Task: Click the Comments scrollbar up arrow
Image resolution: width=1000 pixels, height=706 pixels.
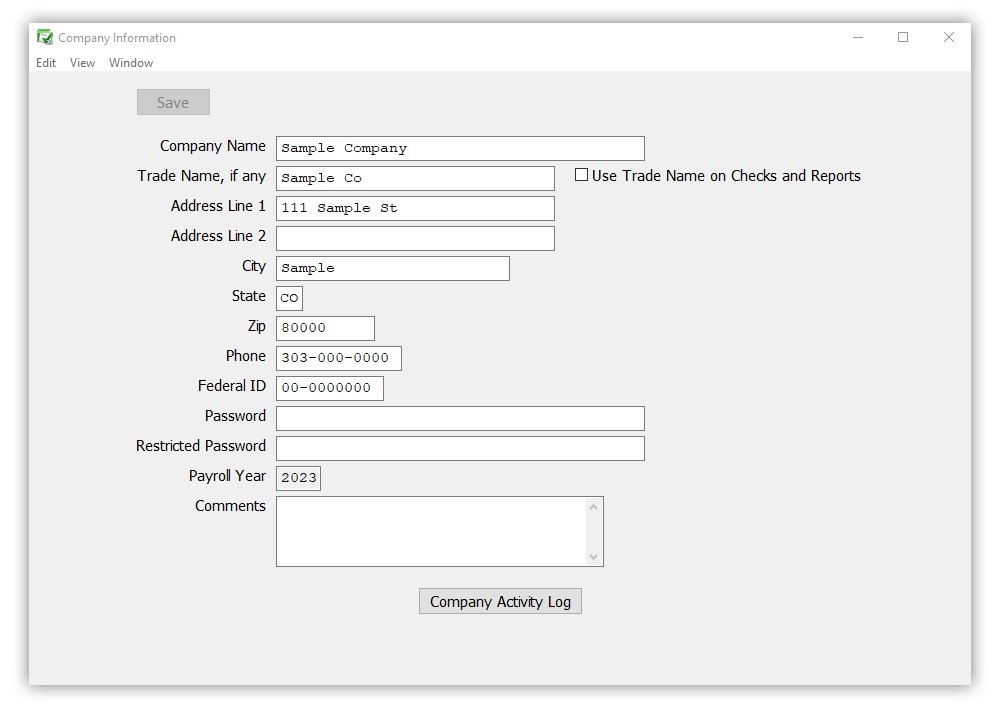Action: (592, 506)
